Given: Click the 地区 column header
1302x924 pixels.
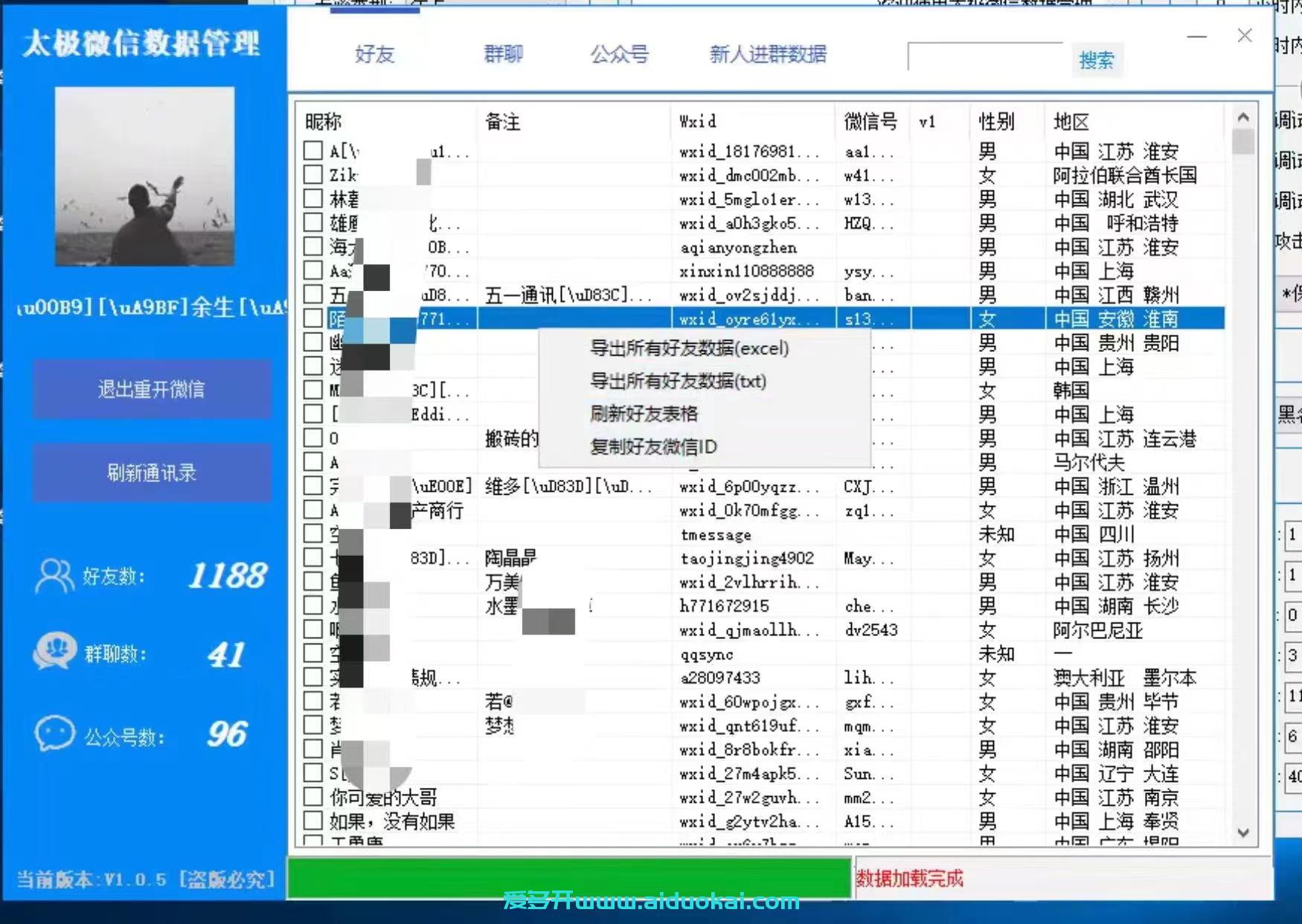Looking at the screenshot, I should click(1071, 121).
